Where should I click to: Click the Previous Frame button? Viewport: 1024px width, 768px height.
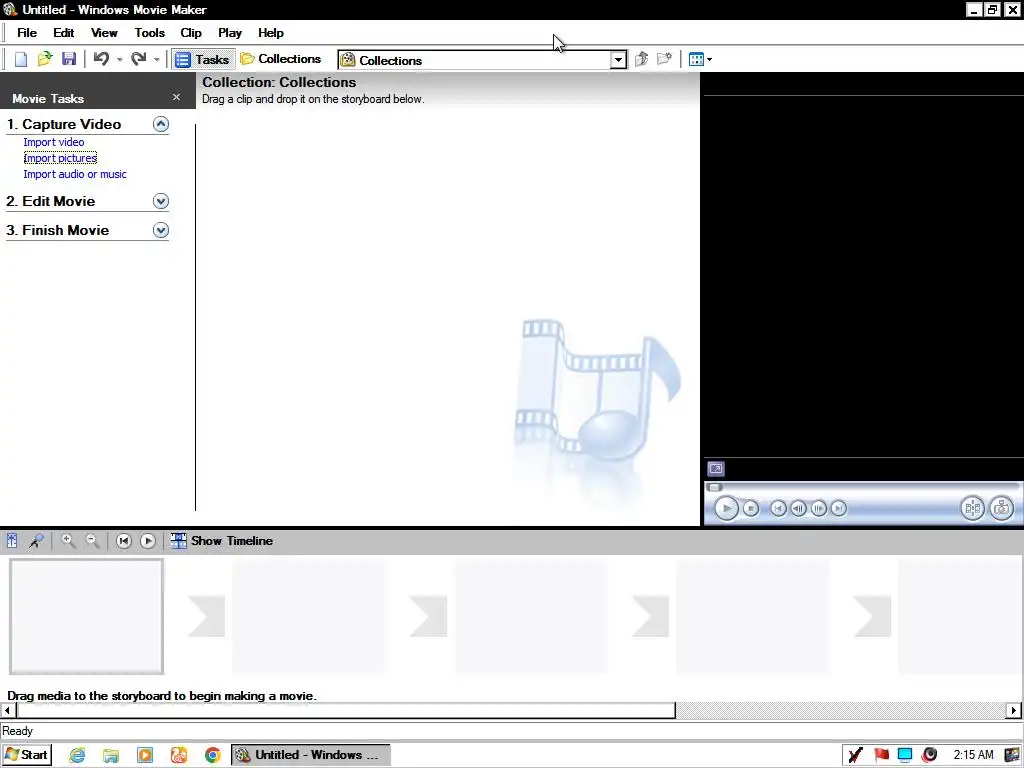pos(798,508)
